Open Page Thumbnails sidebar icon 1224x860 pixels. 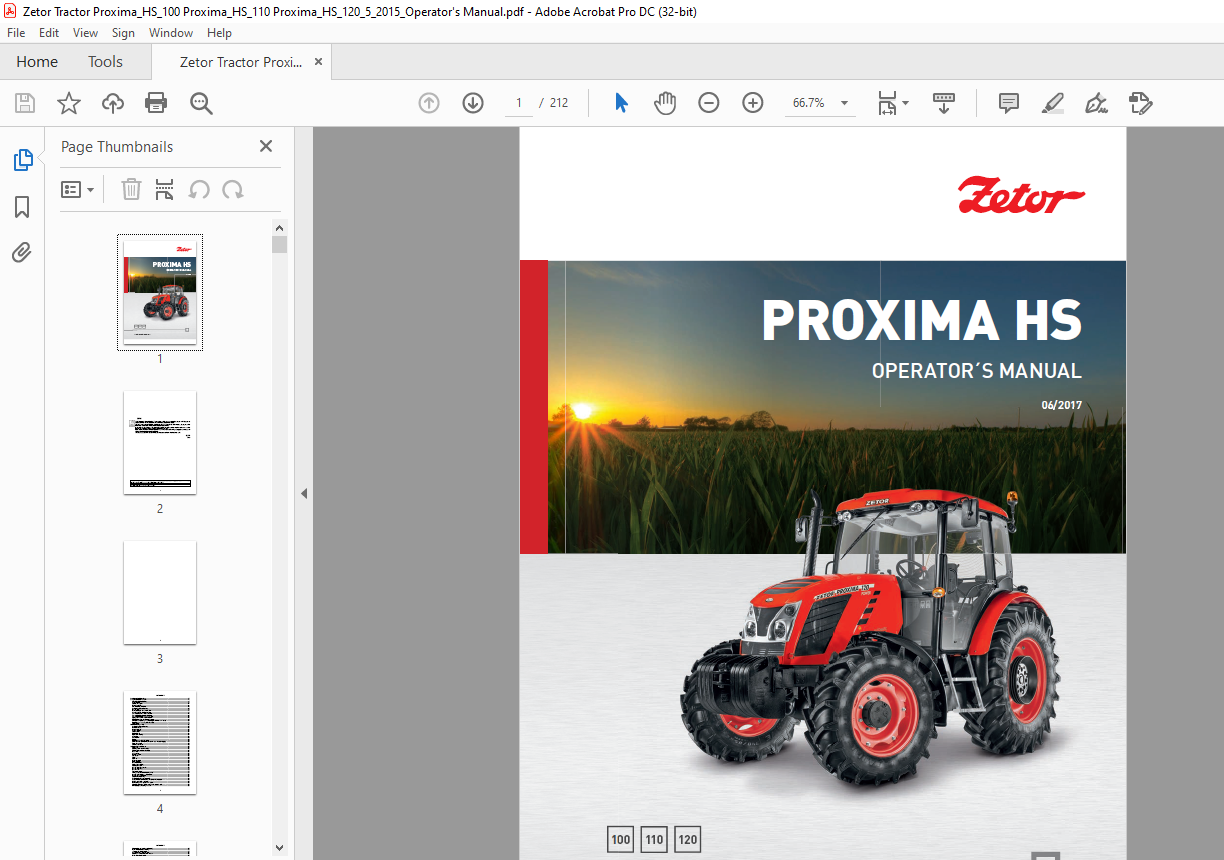tap(22, 160)
